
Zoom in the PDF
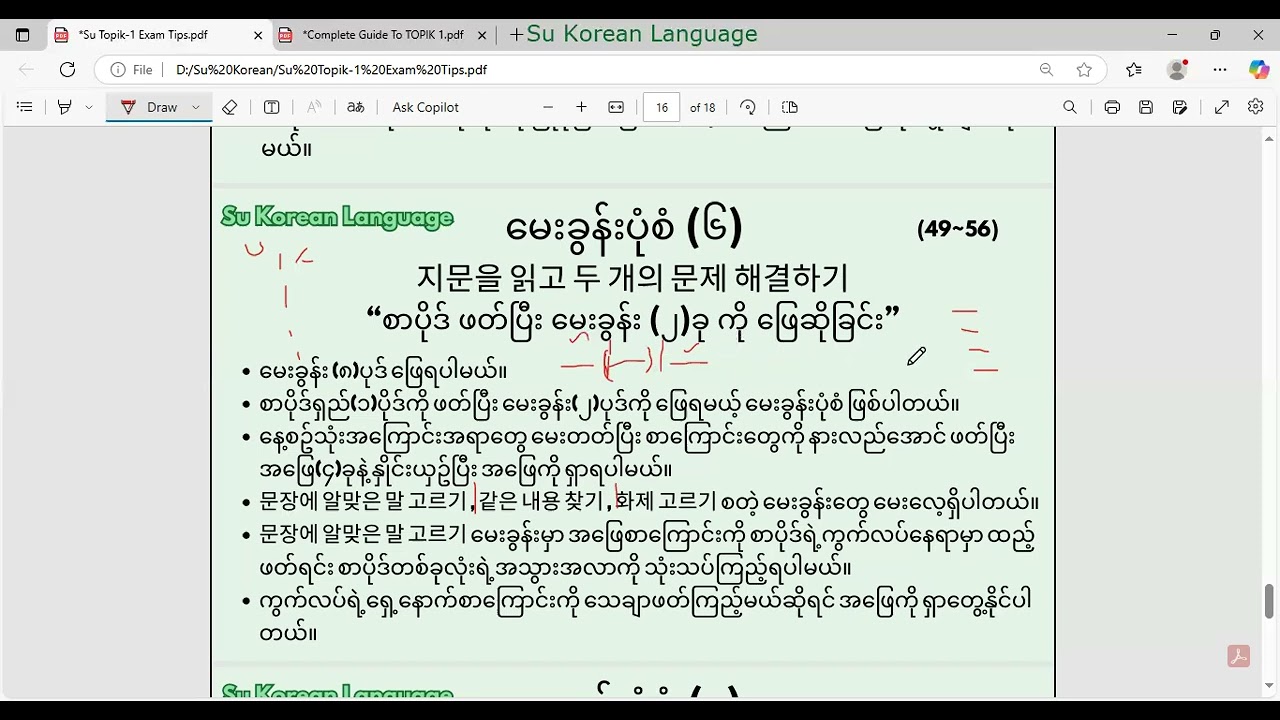(581, 107)
